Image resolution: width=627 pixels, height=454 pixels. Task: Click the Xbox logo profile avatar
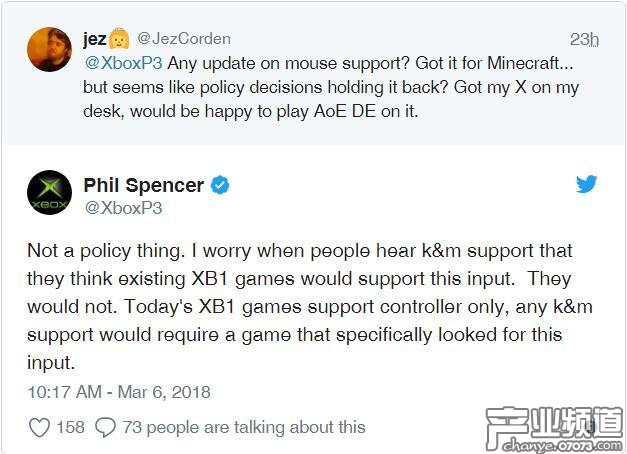point(48,195)
